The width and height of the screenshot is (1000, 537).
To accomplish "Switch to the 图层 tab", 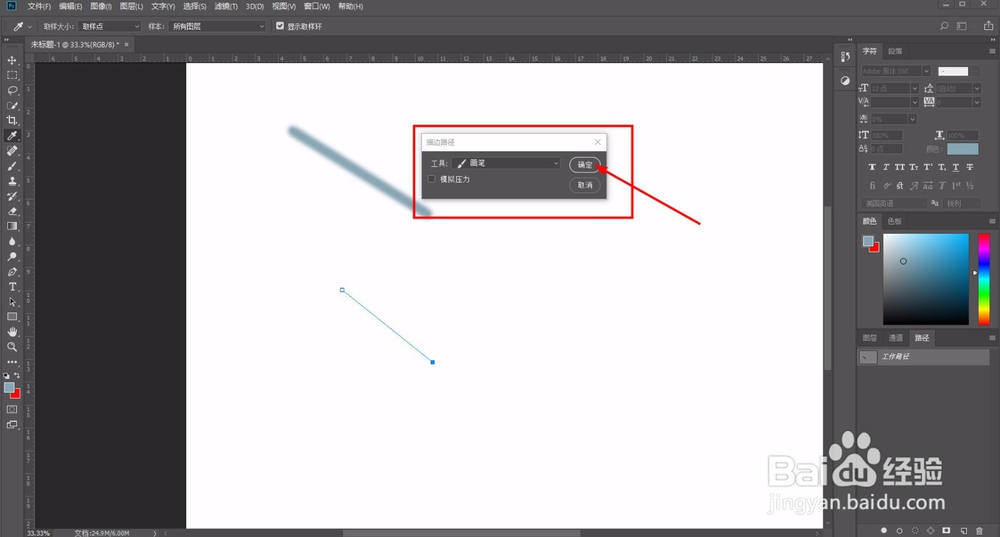I will pyautogui.click(x=870, y=338).
